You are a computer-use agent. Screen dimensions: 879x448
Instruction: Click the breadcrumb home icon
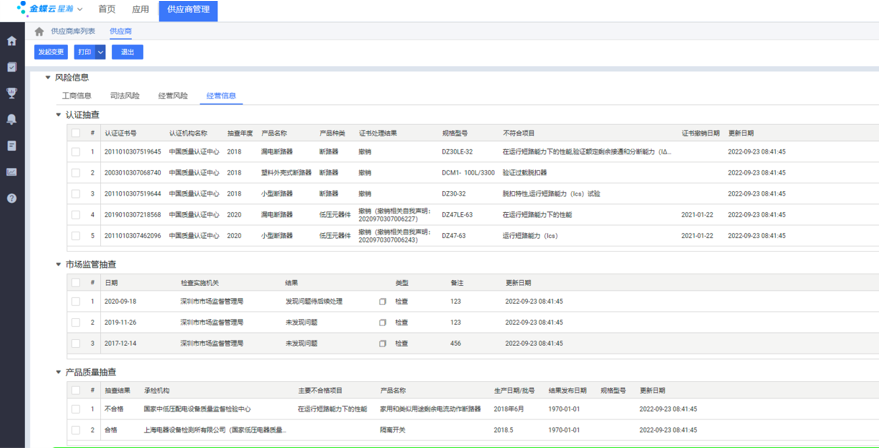tap(39, 32)
